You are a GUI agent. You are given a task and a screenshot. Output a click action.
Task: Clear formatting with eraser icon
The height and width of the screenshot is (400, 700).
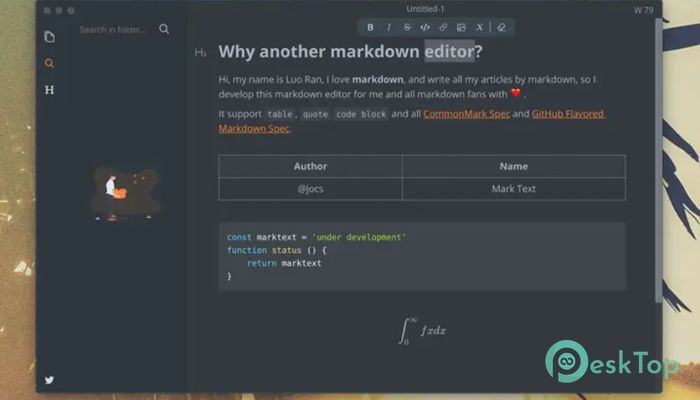501,27
